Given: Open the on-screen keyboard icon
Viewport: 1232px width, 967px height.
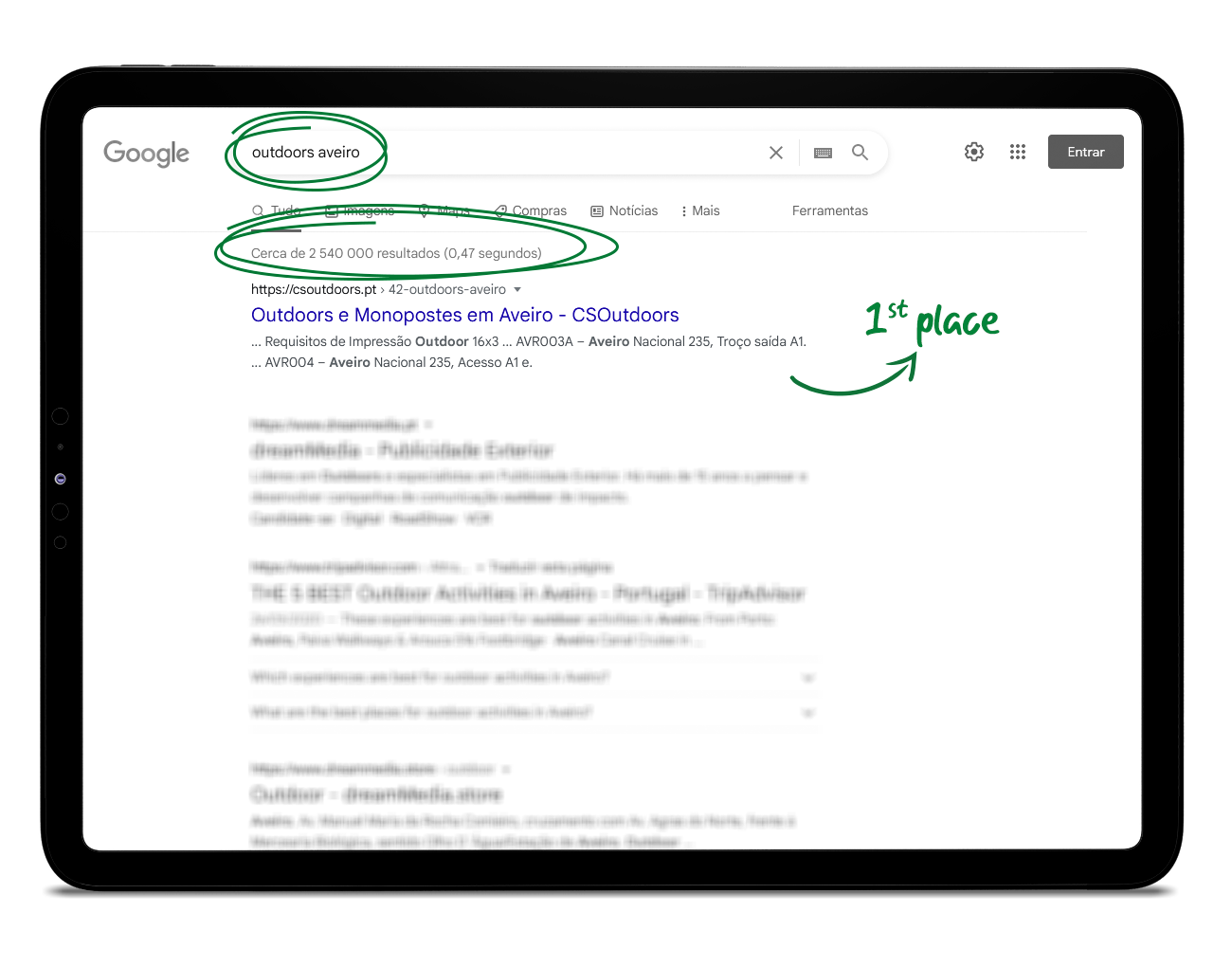Looking at the screenshot, I should click(823, 153).
